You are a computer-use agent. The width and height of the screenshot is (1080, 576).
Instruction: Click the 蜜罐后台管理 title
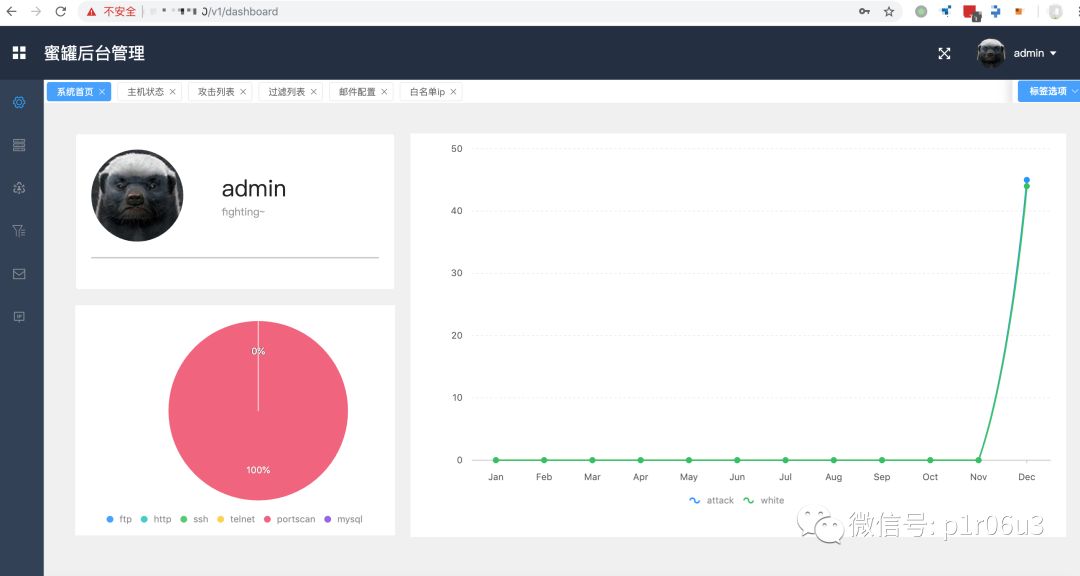[94, 53]
